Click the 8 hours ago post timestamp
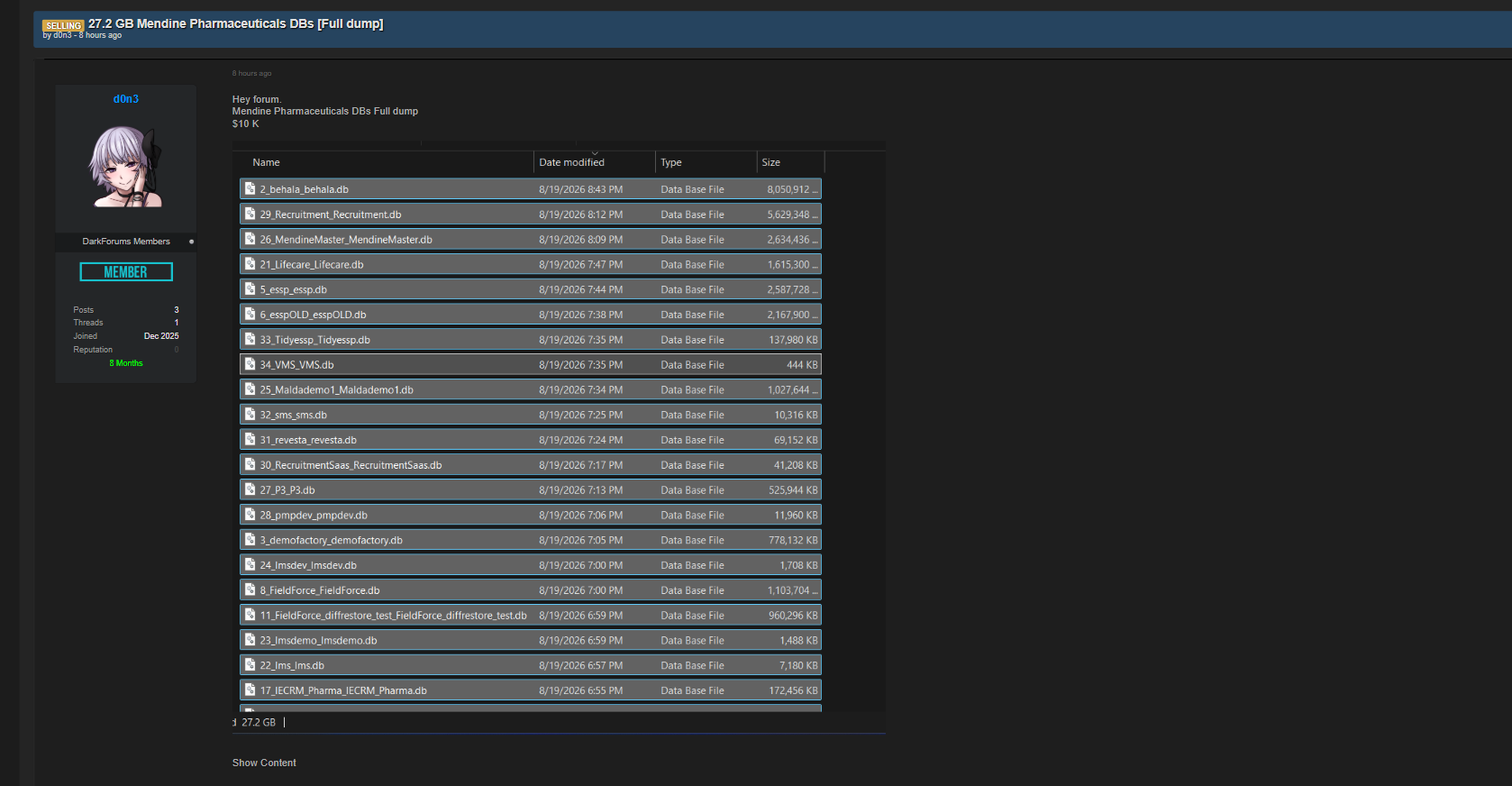1512x786 pixels. click(x=251, y=73)
